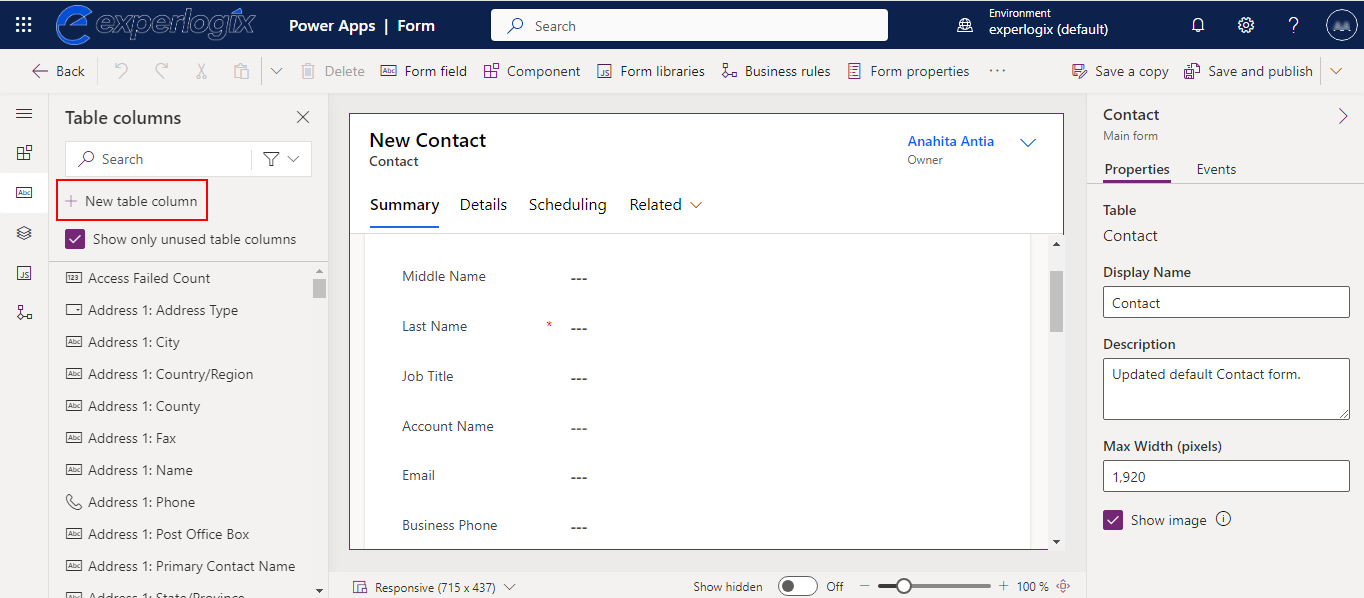The image size is (1364, 598).
Task: Toggle Show hidden switch
Action: point(798,587)
